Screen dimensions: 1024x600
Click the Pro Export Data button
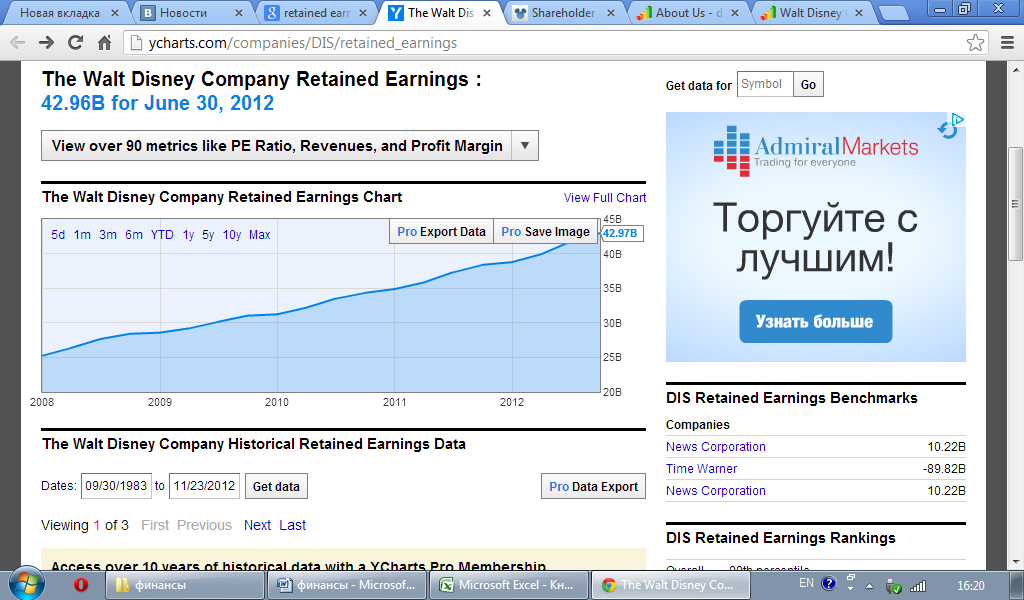[441, 232]
